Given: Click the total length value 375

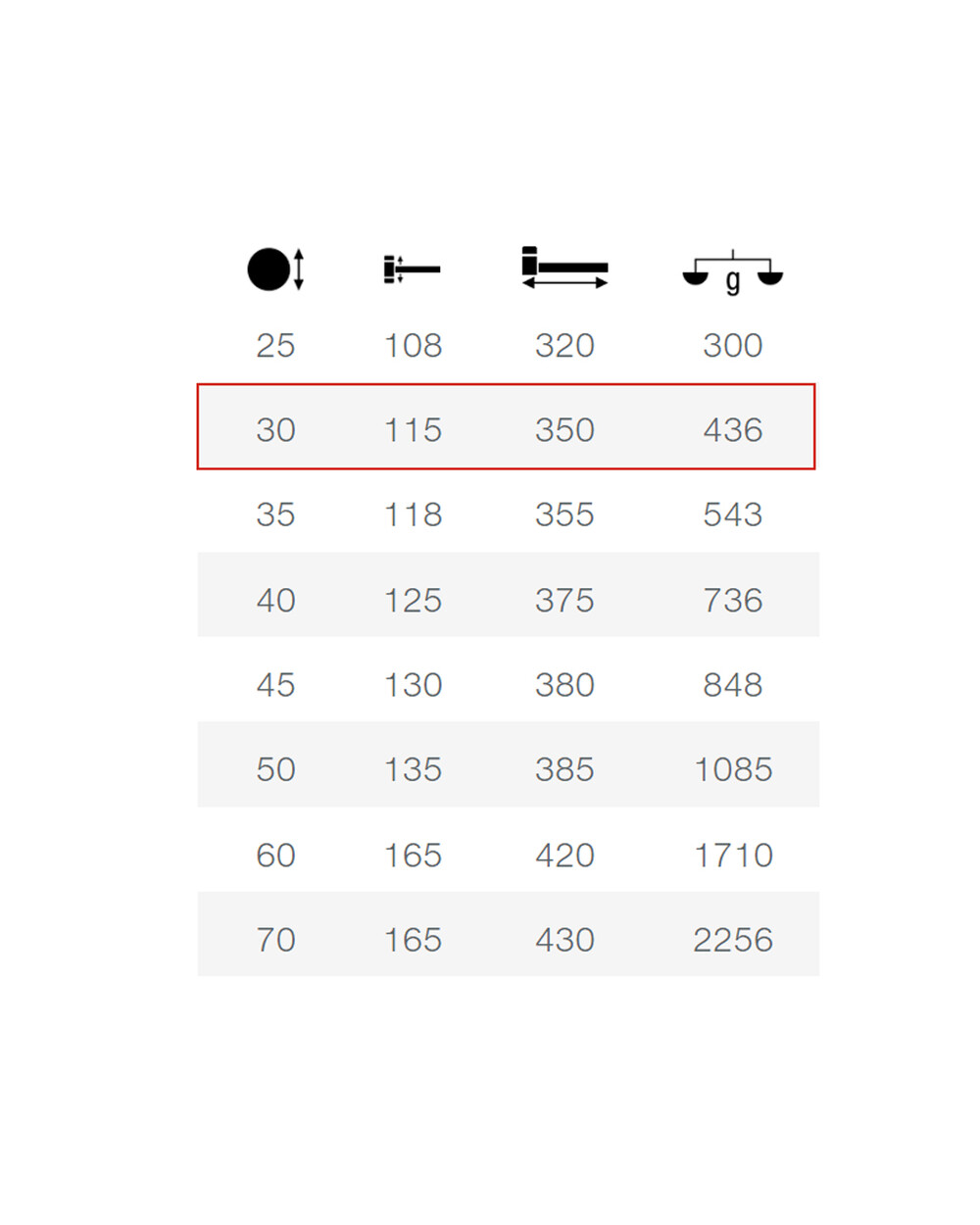Looking at the screenshot, I should 564,601.
